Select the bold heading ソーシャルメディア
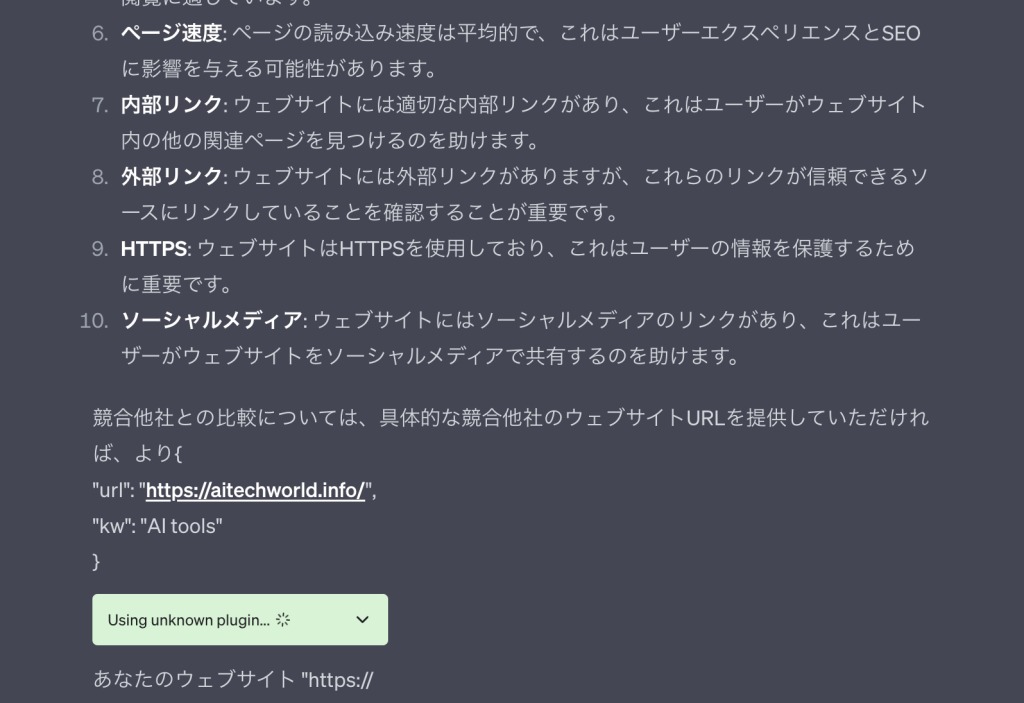This screenshot has height=703, width=1024. (212, 320)
